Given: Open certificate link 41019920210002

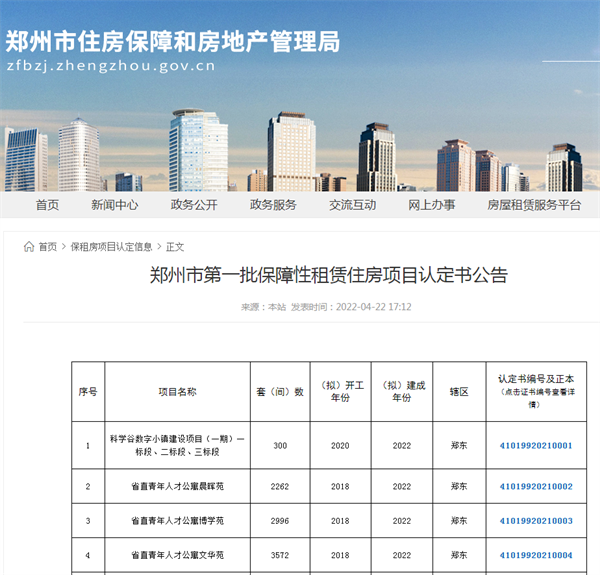Looking at the screenshot, I should 535,486.
